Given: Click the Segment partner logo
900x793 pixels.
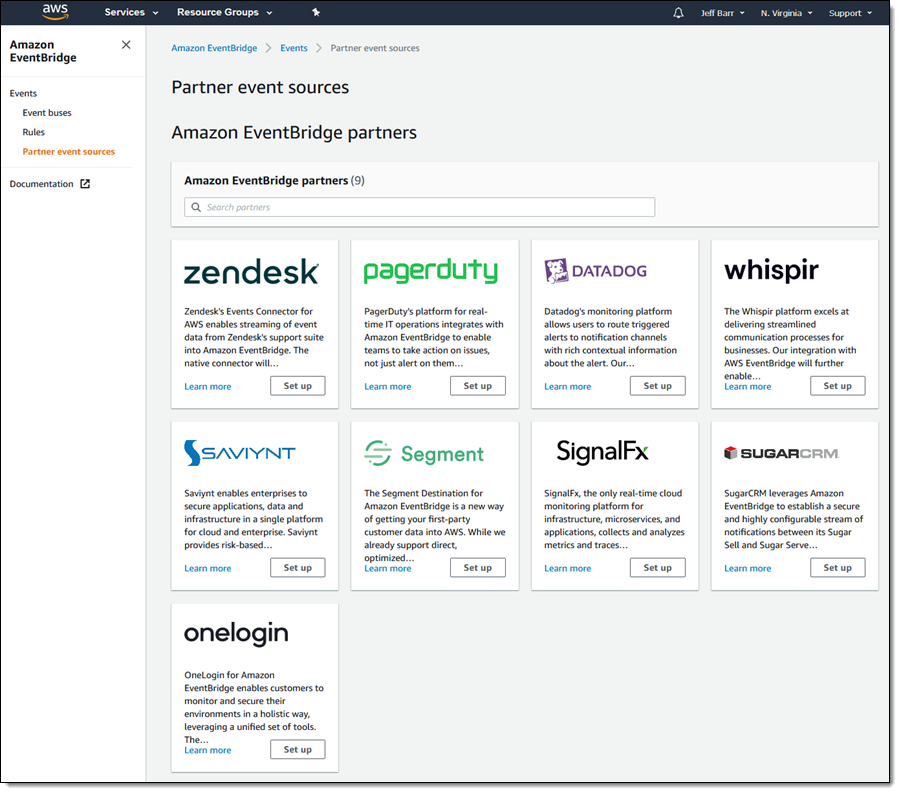Looking at the screenshot, I should pyautogui.click(x=424, y=454).
